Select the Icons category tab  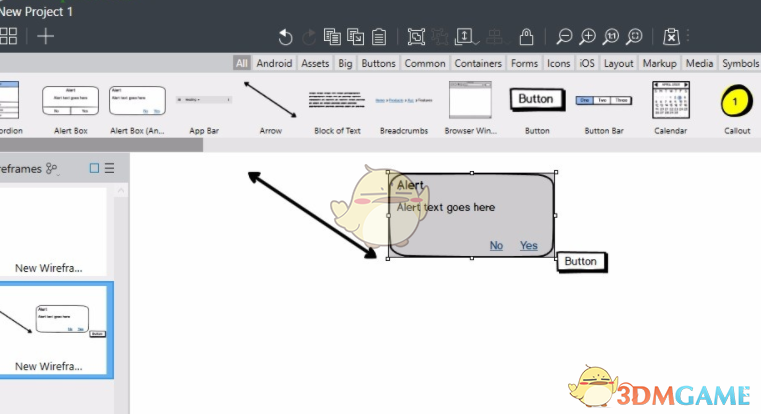(x=559, y=63)
